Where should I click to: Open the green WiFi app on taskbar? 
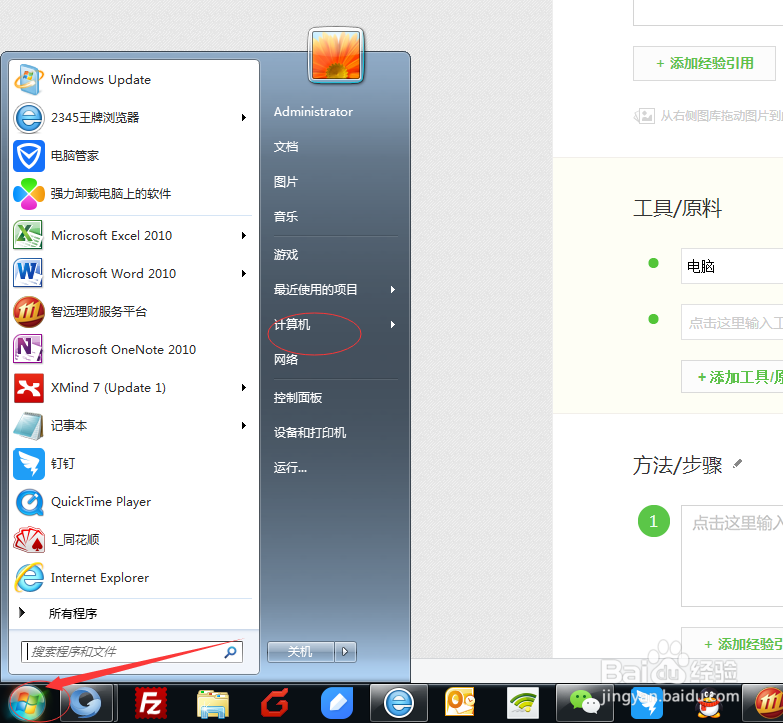(x=523, y=704)
